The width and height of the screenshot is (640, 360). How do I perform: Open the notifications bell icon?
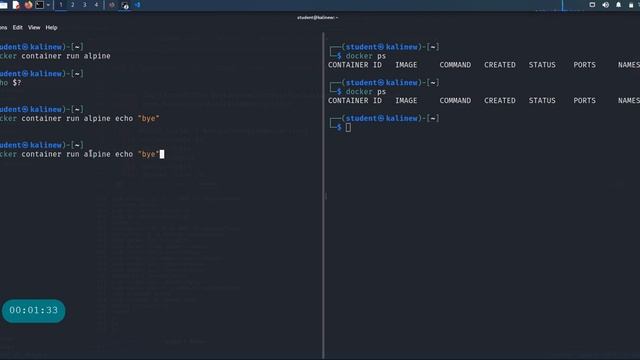point(618,5)
